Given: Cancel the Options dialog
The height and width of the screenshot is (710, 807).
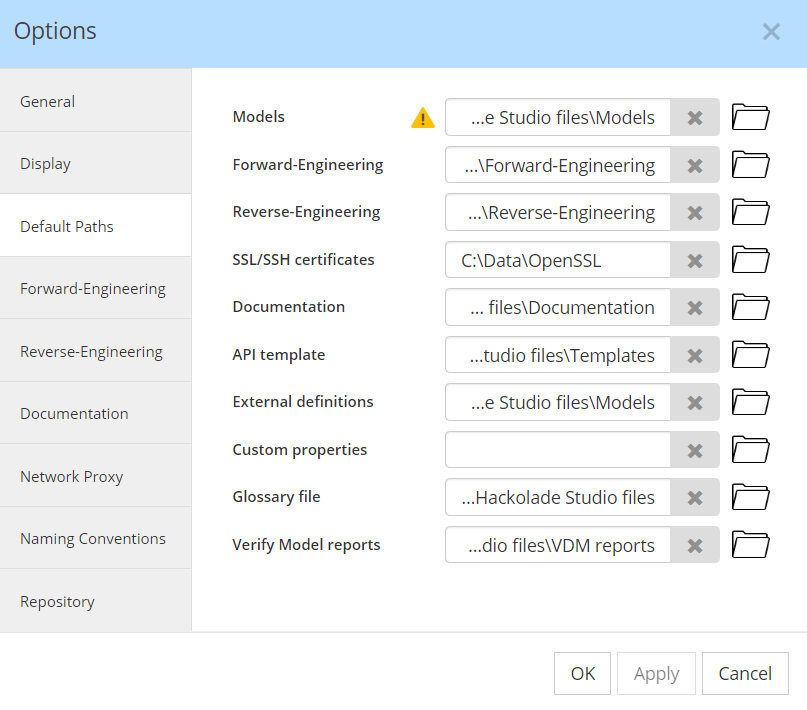Looking at the screenshot, I should pos(745,673).
